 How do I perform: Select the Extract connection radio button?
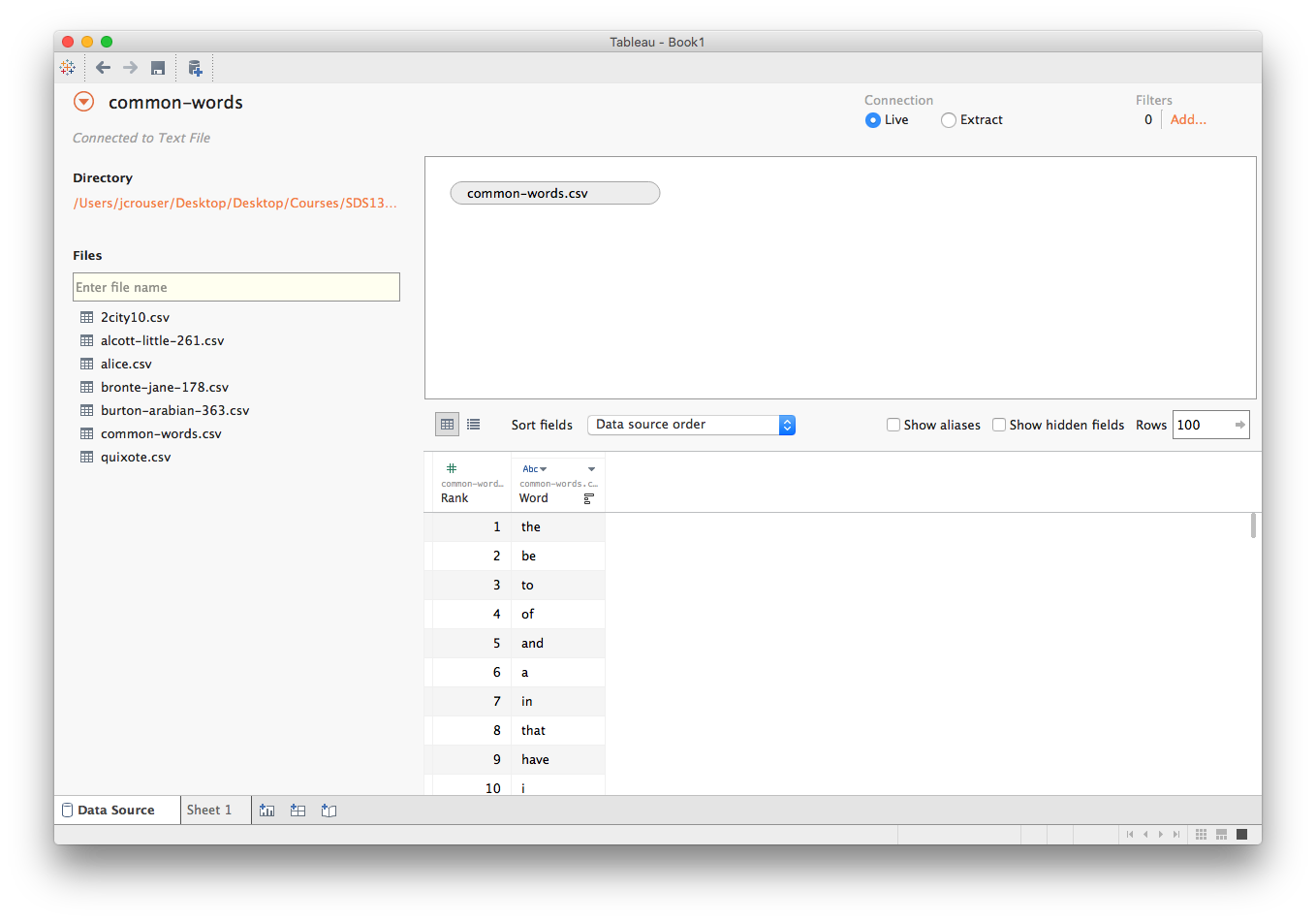(949, 120)
